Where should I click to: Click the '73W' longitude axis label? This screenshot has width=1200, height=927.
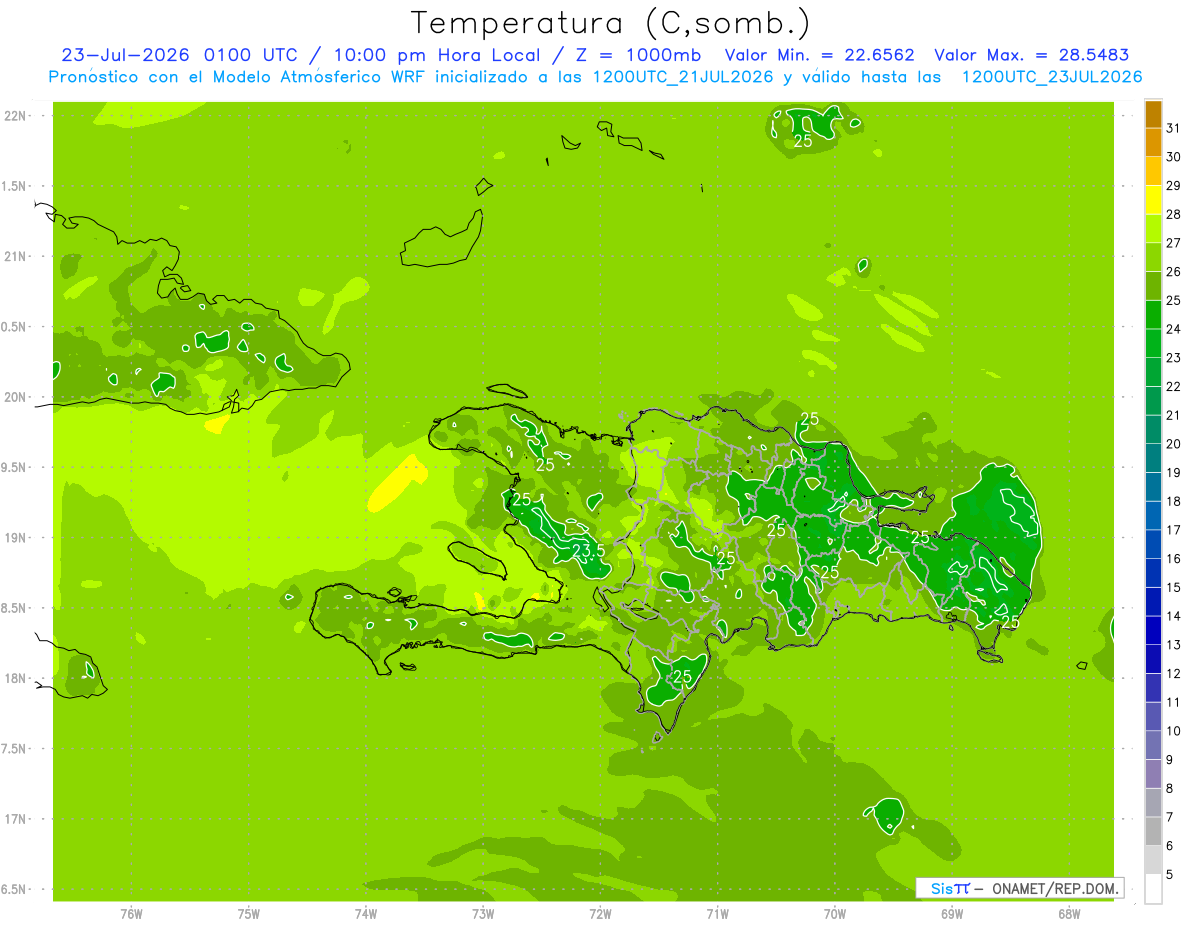pos(483,913)
